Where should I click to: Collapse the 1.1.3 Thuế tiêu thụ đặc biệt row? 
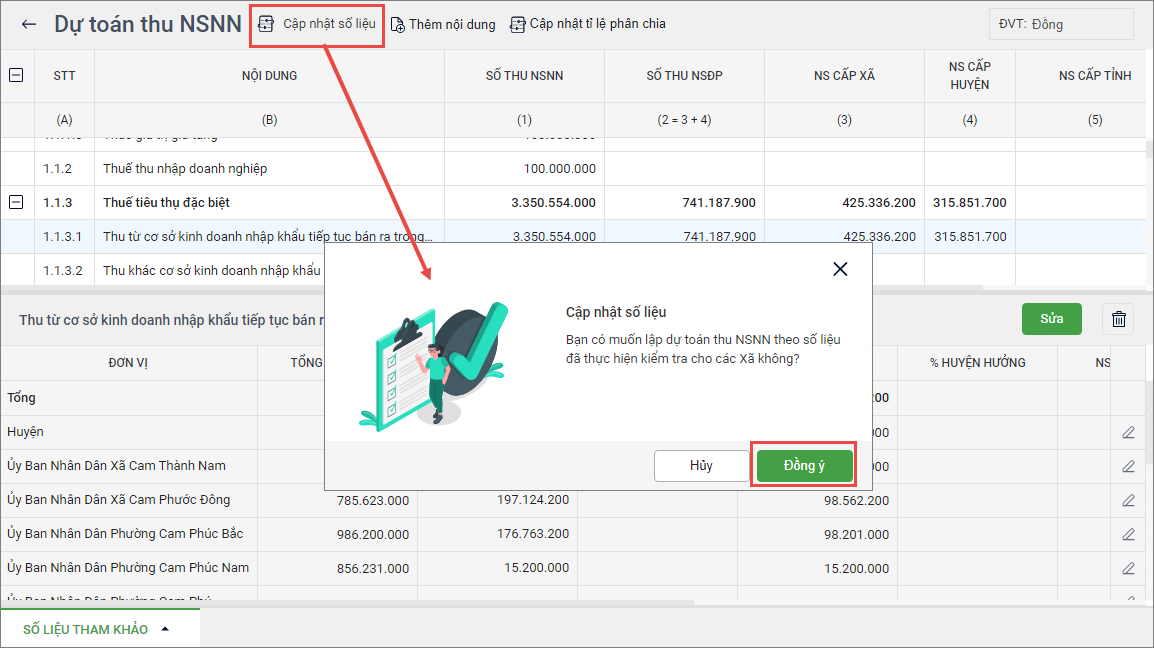pos(16,203)
